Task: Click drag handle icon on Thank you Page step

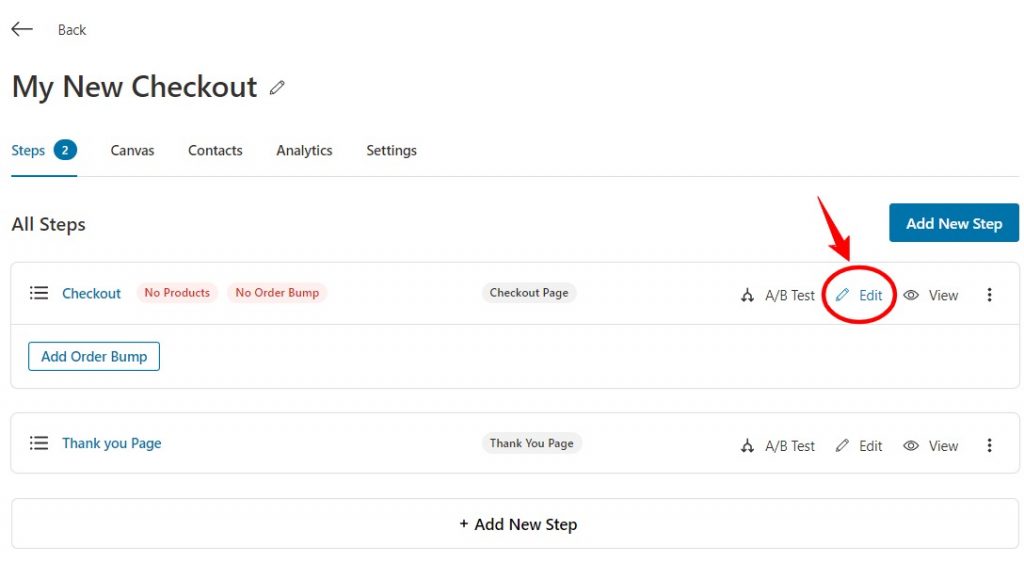Action: pos(39,443)
